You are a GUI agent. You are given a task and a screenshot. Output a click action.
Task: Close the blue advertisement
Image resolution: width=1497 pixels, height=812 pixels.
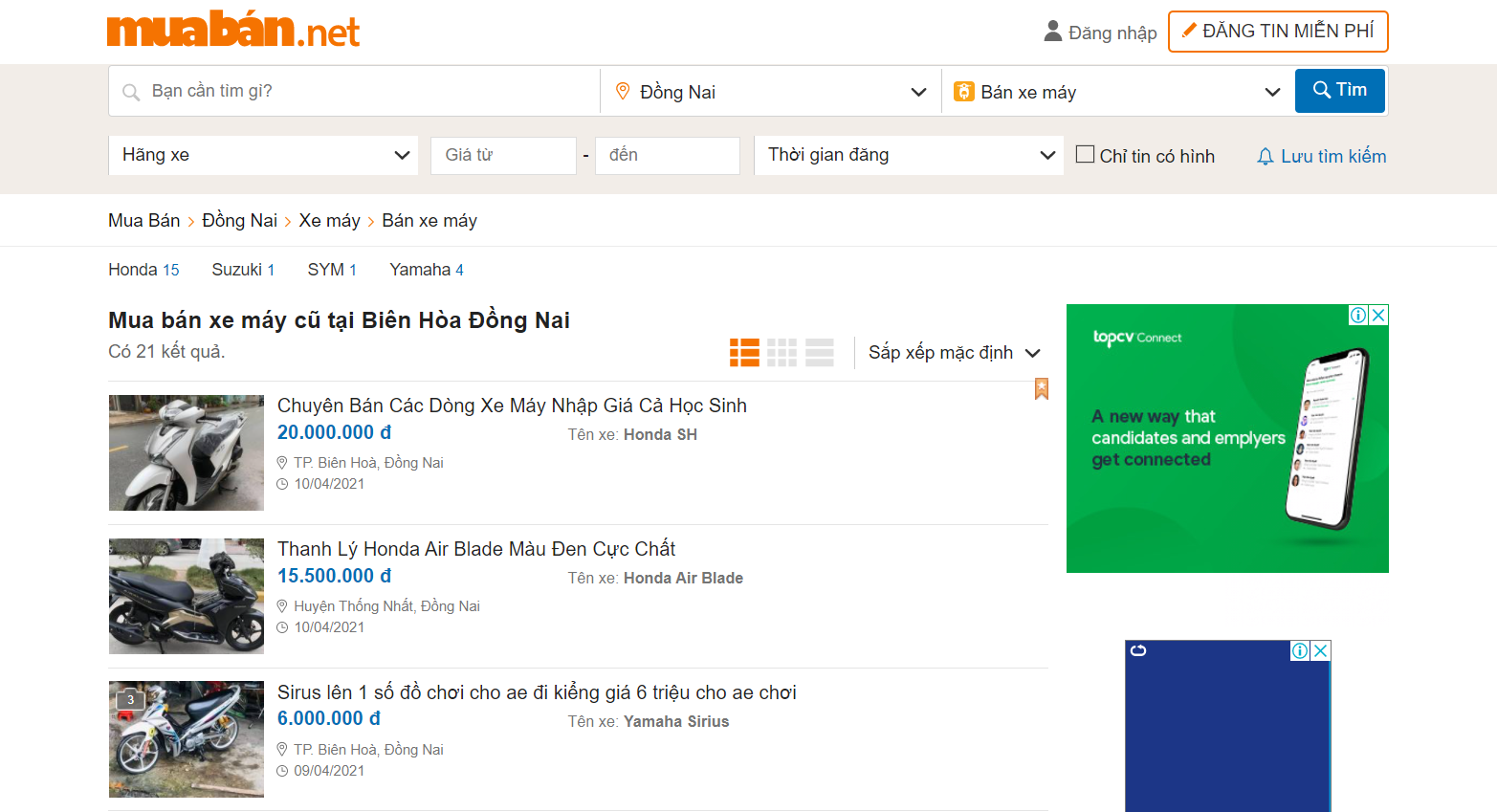tap(1321, 650)
